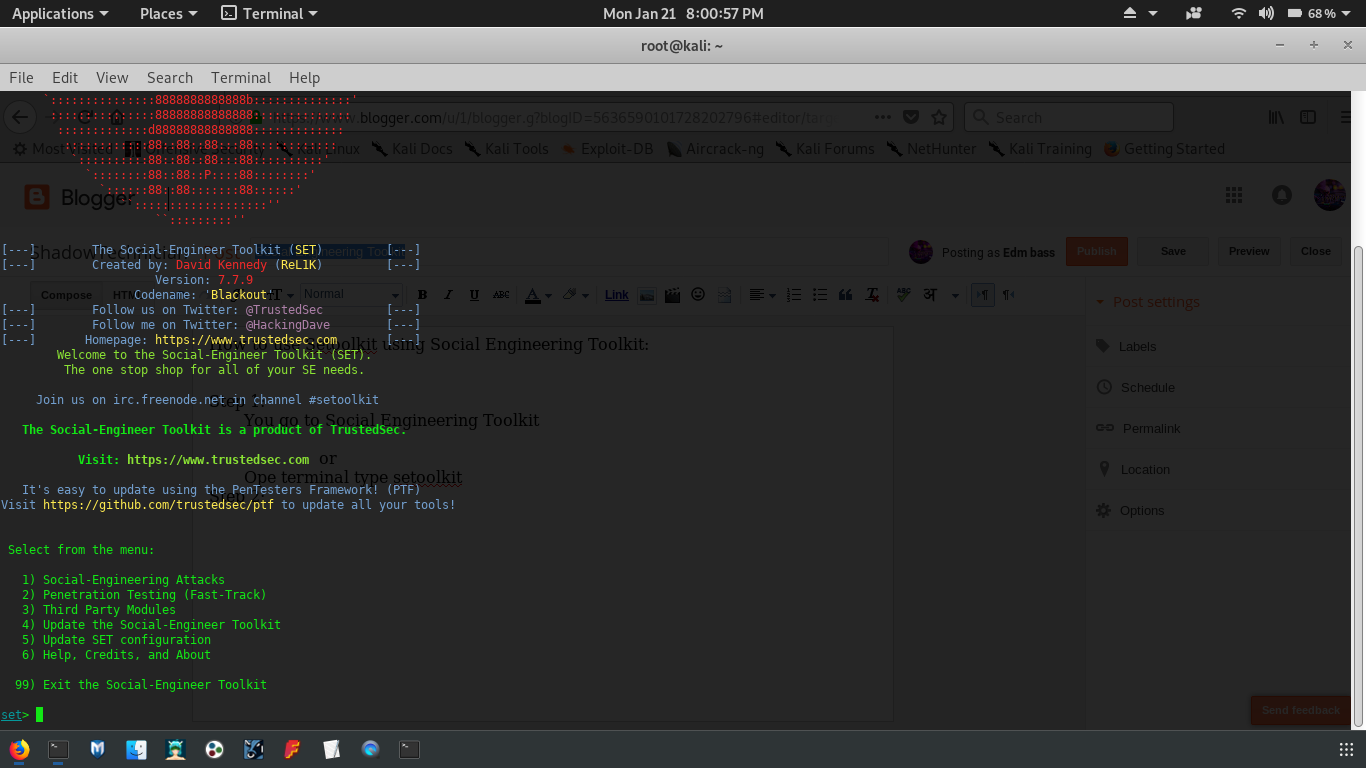Toggle italic in Blogger's editor toolbar

(448, 295)
